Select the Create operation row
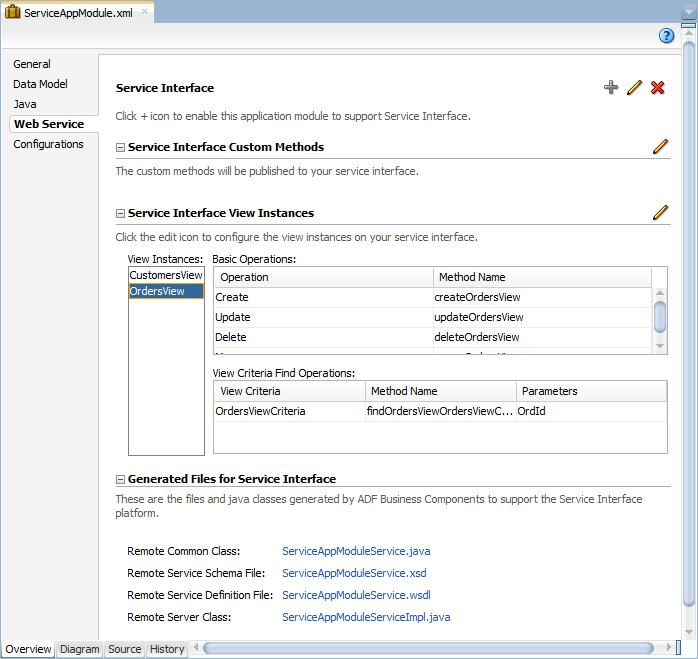 pyautogui.click(x=433, y=297)
